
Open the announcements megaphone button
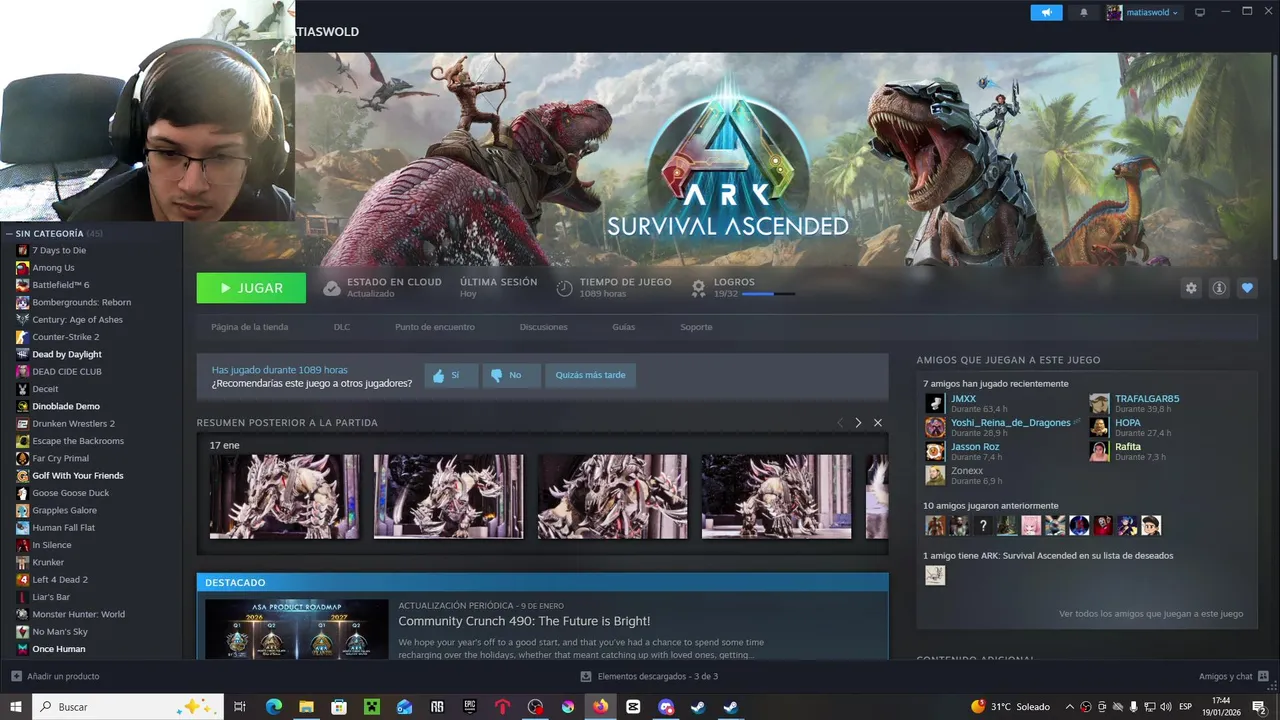(1046, 12)
